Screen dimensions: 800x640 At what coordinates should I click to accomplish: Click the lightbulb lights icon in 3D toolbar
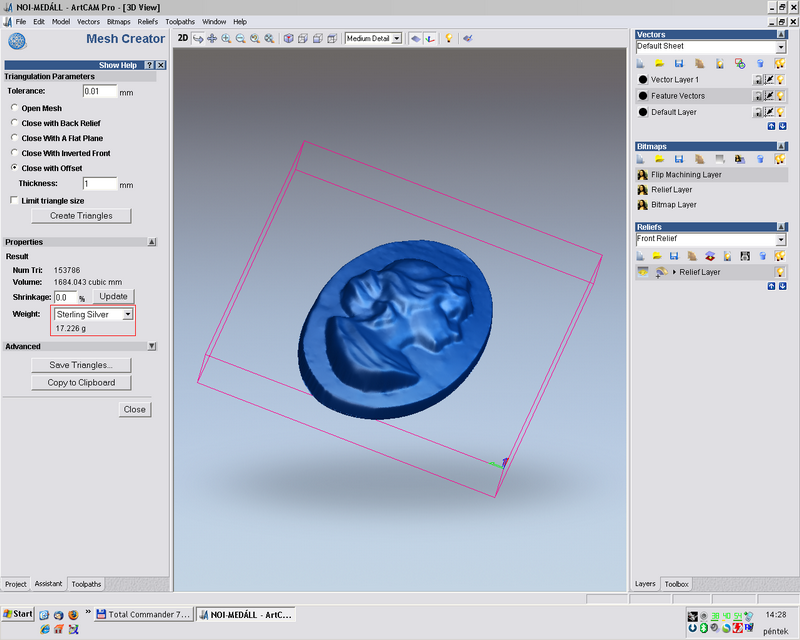(449, 38)
